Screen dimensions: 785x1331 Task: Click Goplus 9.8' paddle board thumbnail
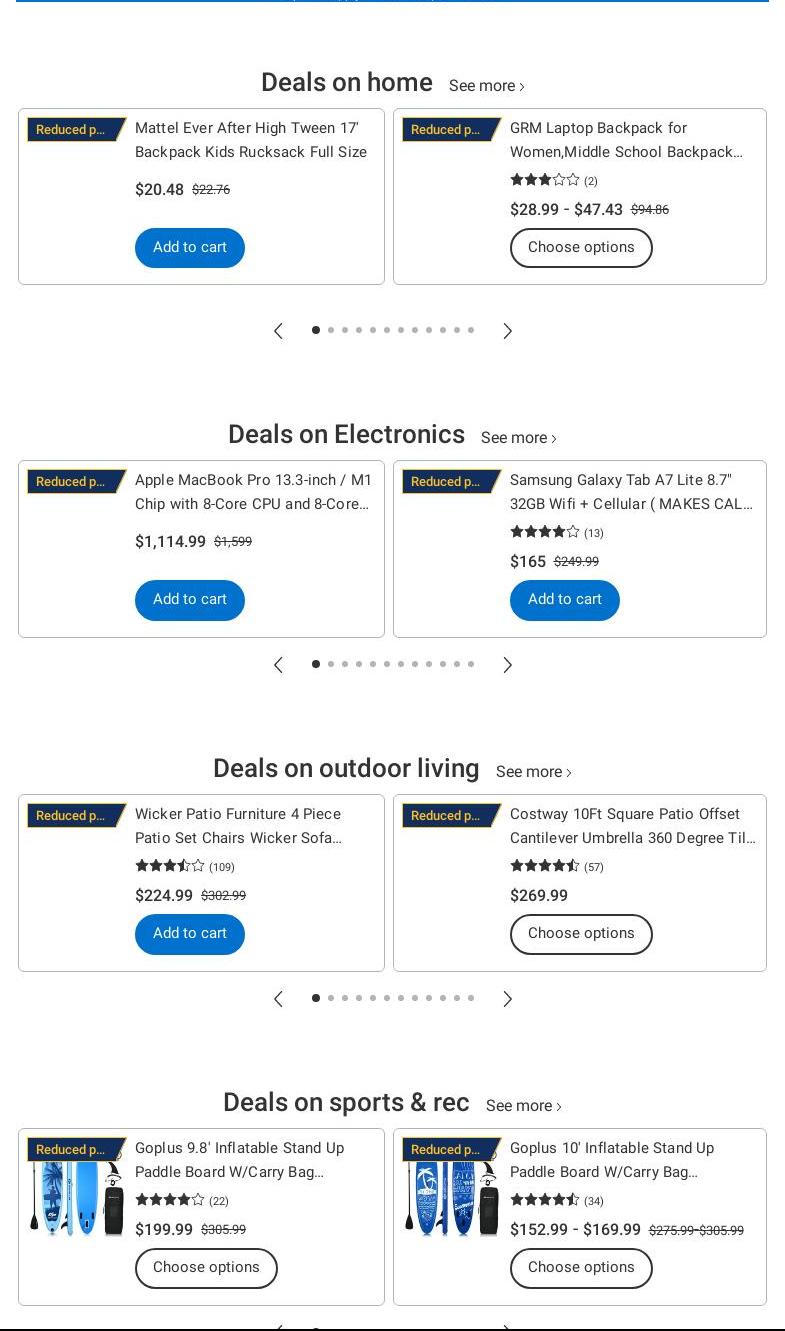76,1197
